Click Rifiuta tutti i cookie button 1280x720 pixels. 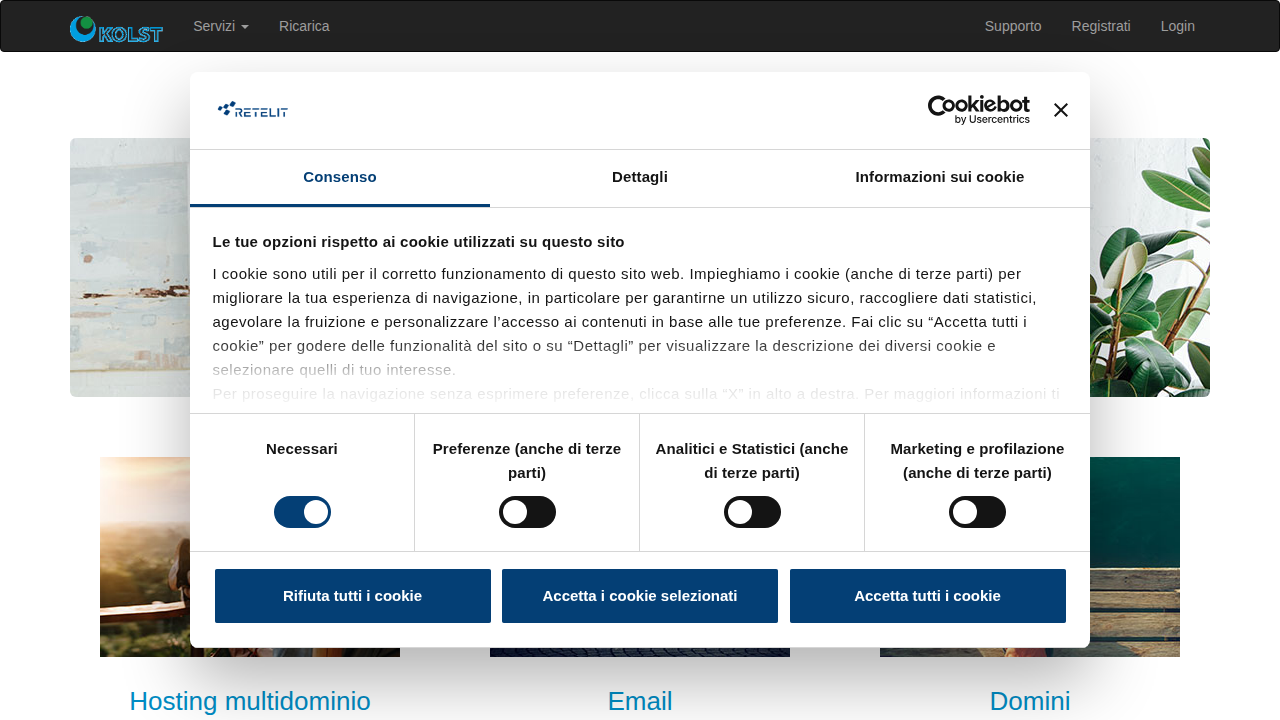[x=353, y=596]
